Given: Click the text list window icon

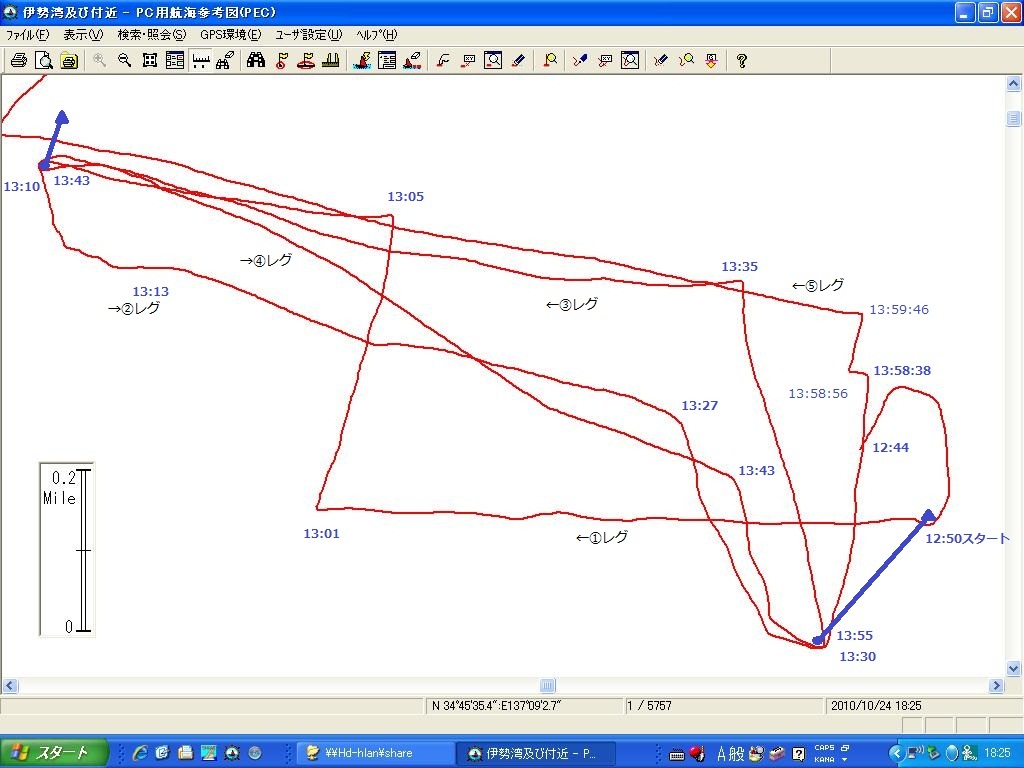Looking at the screenshot, I should (x=387, y=61).
